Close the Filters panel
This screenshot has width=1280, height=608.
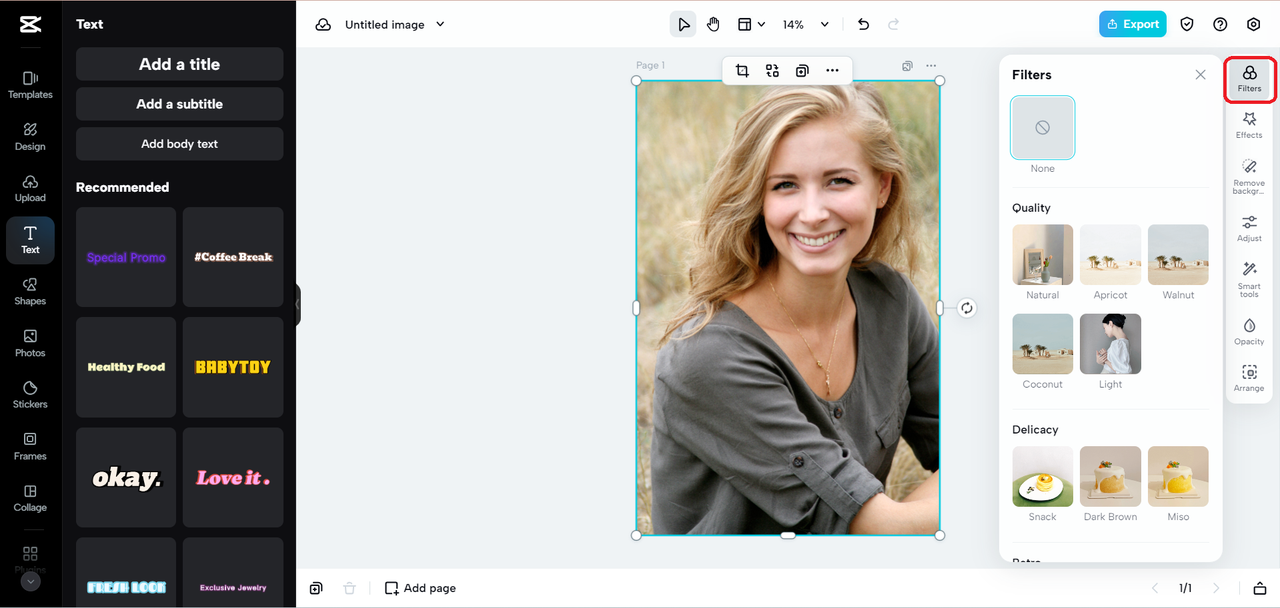point(1200,75)
